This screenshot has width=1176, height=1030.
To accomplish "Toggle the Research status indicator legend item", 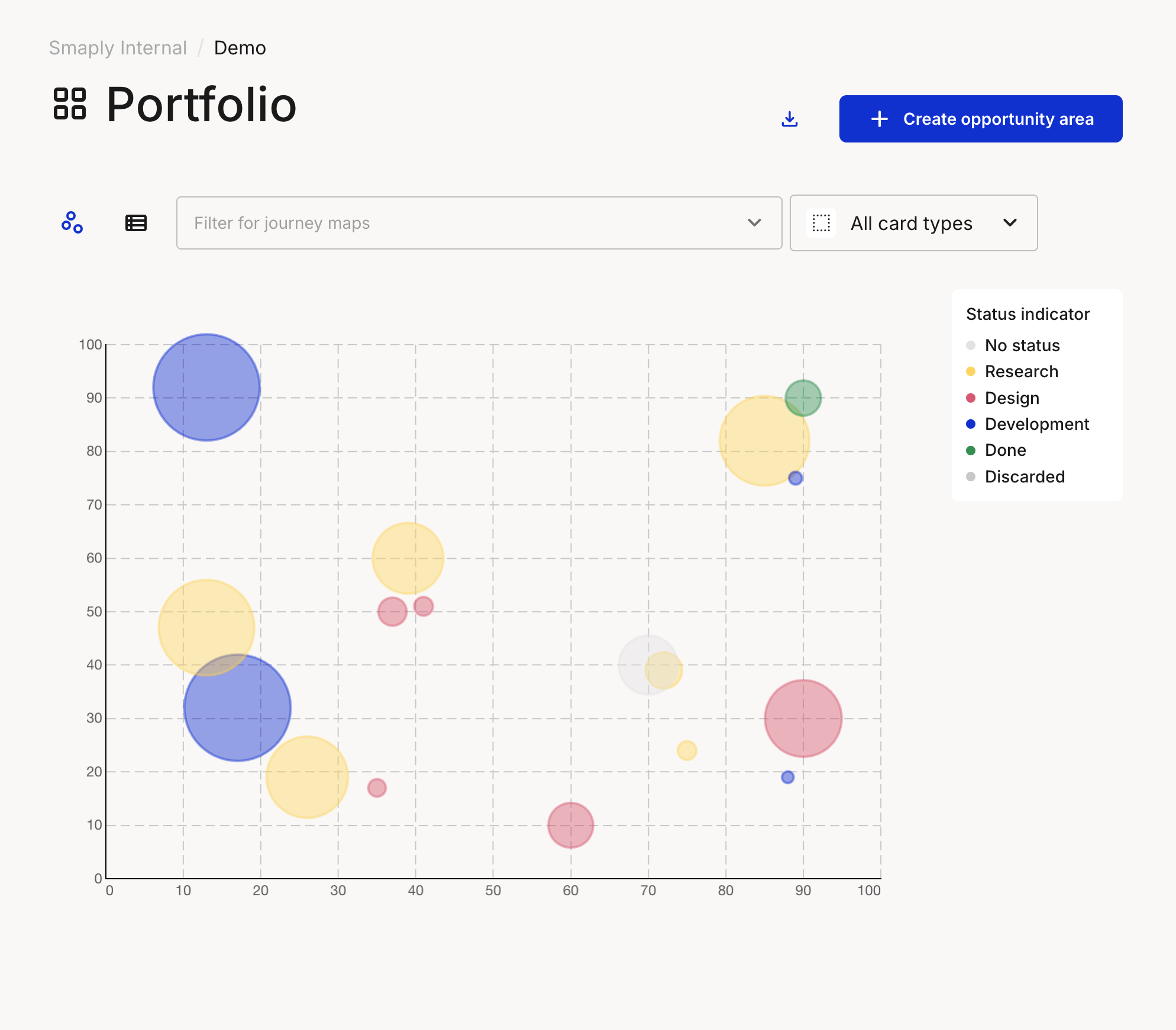I will 1020,371.
